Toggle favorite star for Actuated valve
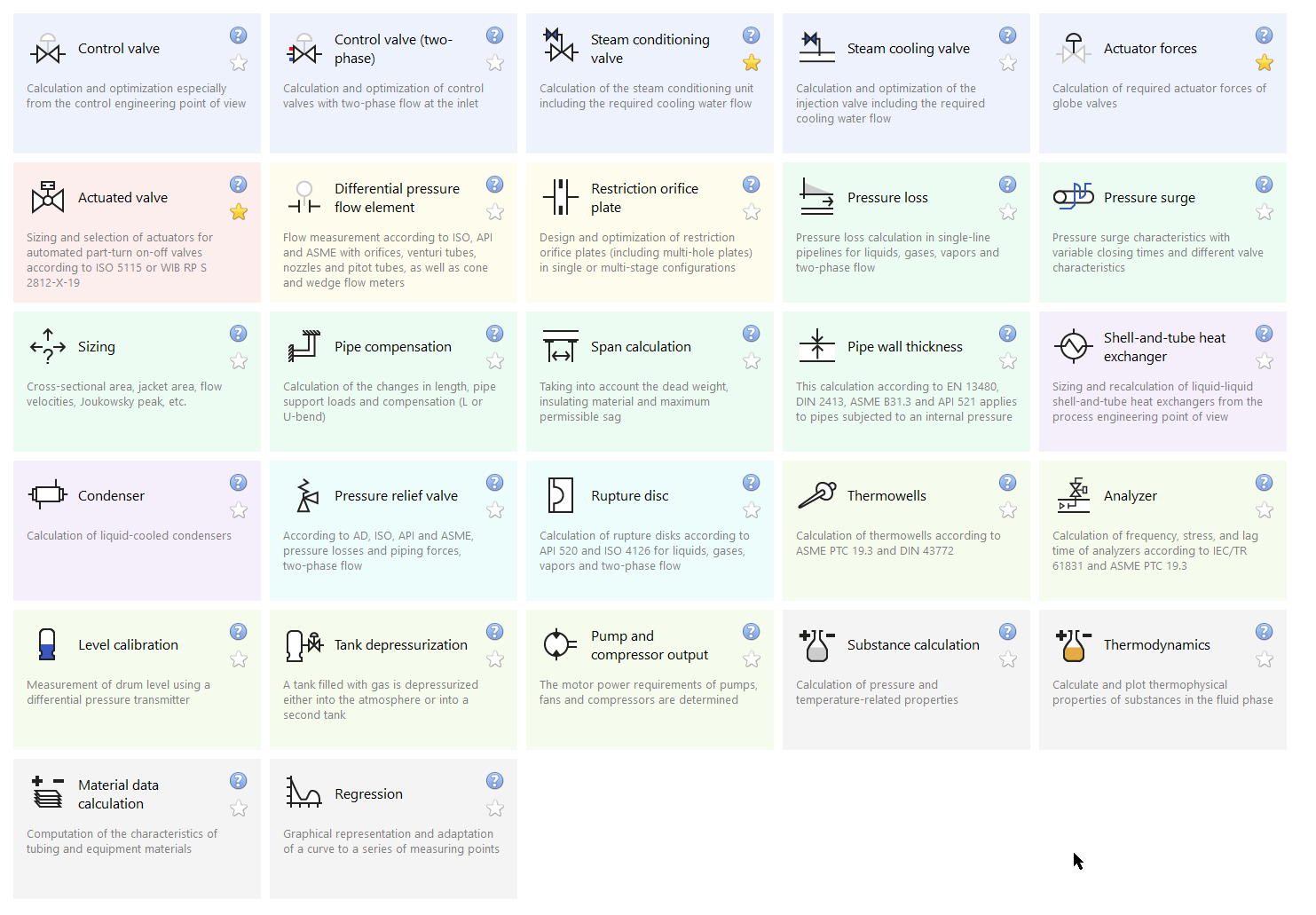The width and height of the screenshot is (1316, 915). coord(239,212)
